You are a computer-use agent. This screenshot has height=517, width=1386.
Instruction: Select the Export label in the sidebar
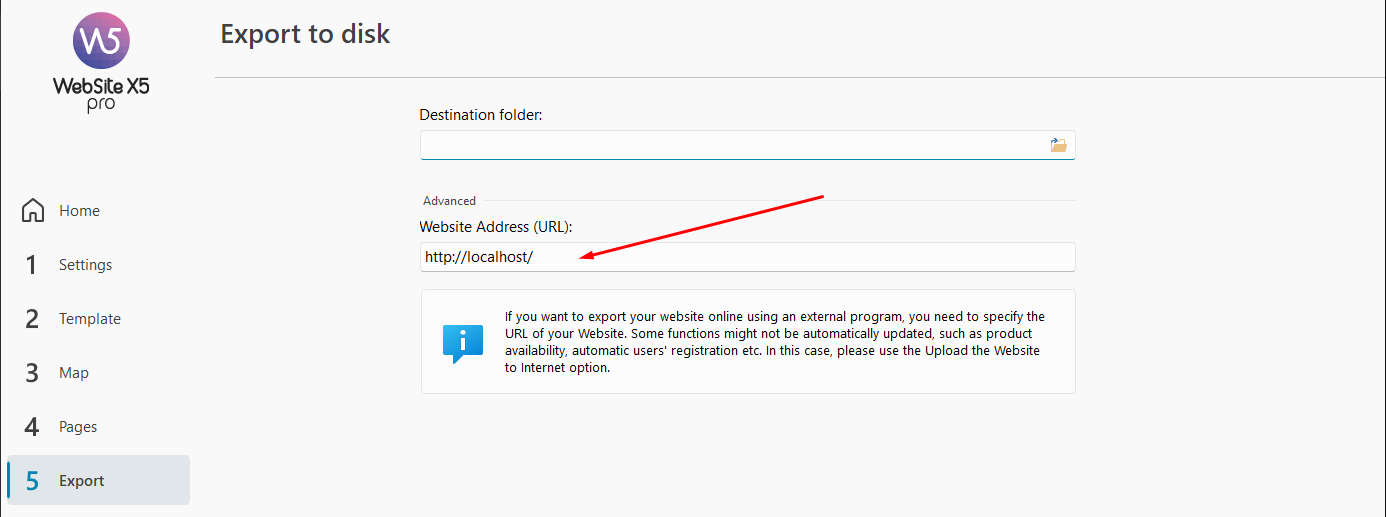(x=82, y=481)
